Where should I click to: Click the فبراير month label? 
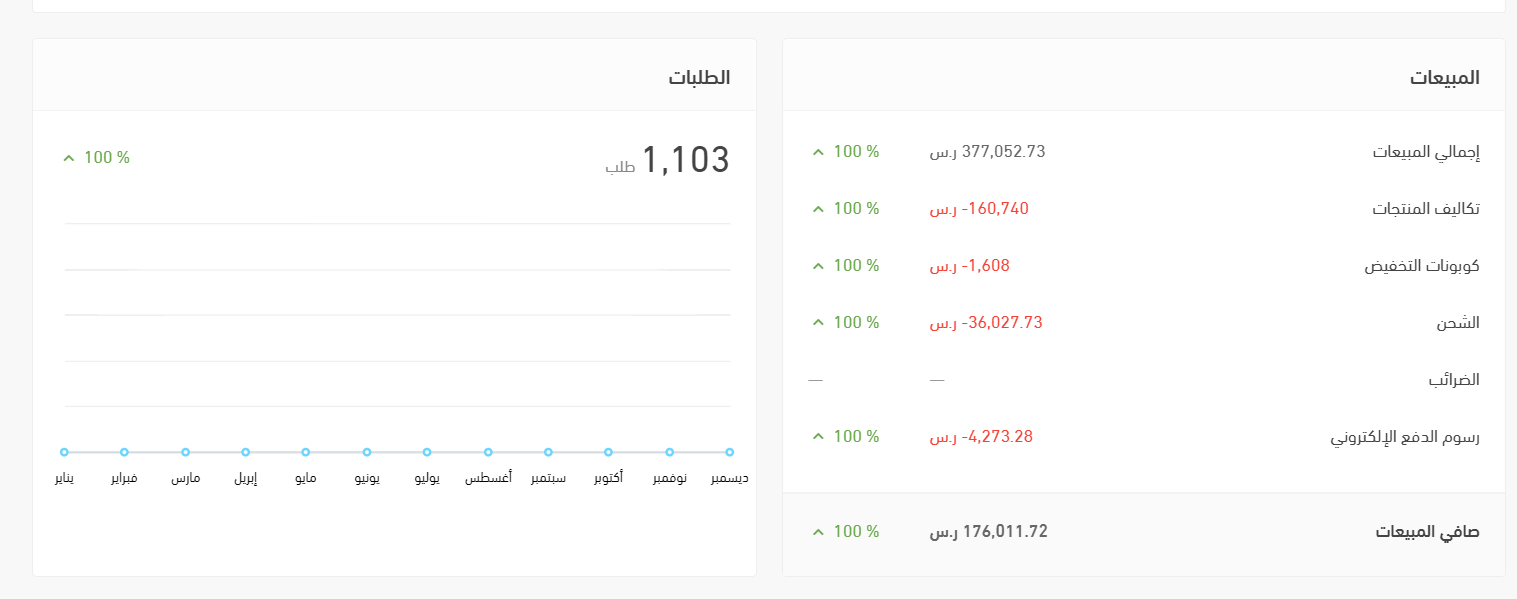124,479
